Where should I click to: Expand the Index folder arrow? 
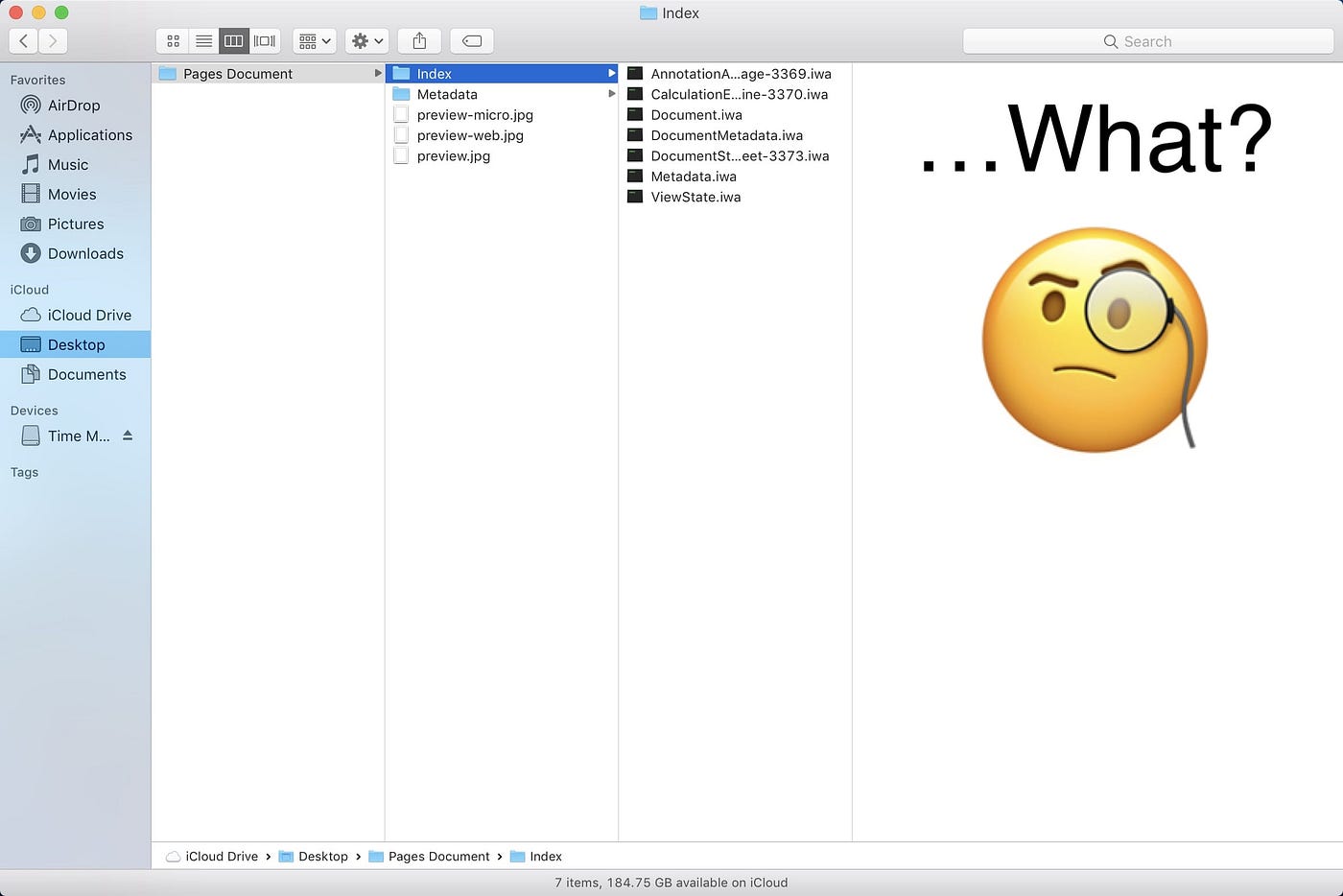[x=611, y=74]
